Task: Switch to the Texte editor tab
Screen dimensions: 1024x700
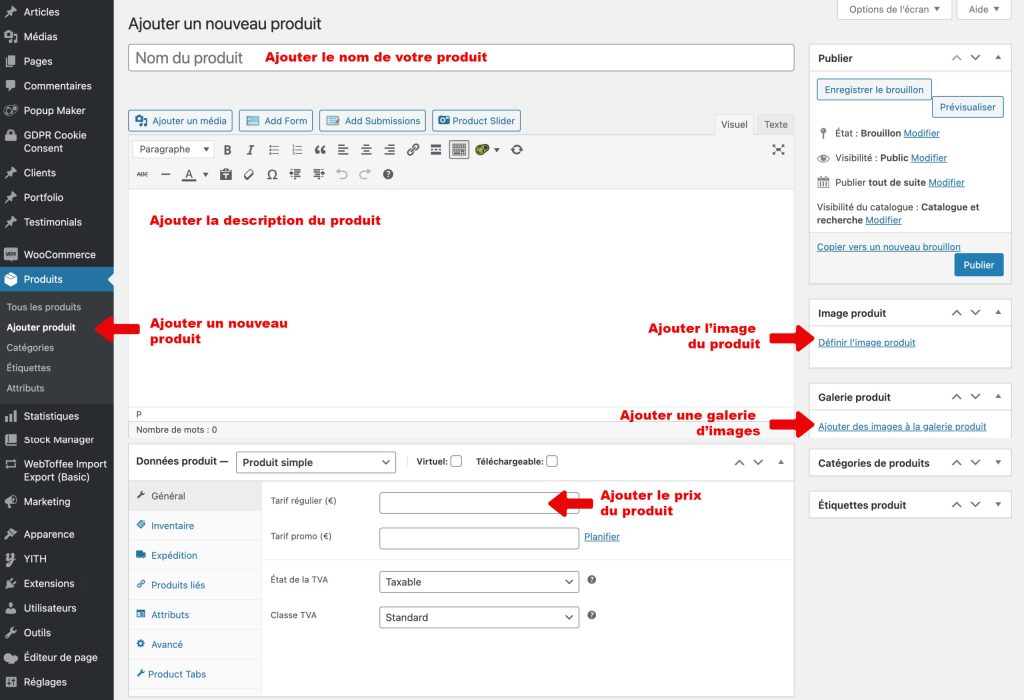Action: pyautogui.click(x=776, y=124)
